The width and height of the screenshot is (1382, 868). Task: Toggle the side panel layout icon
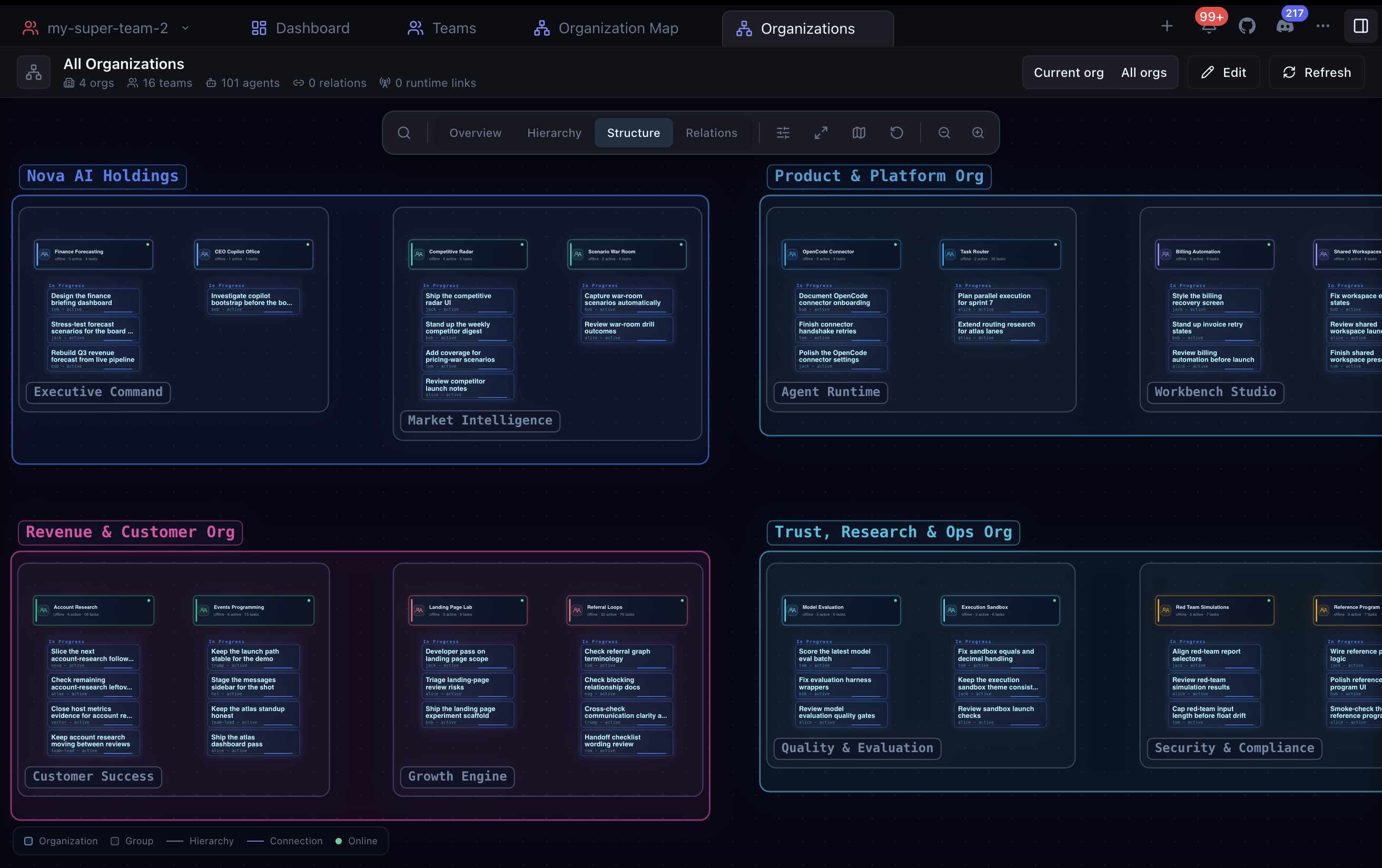1361,26
